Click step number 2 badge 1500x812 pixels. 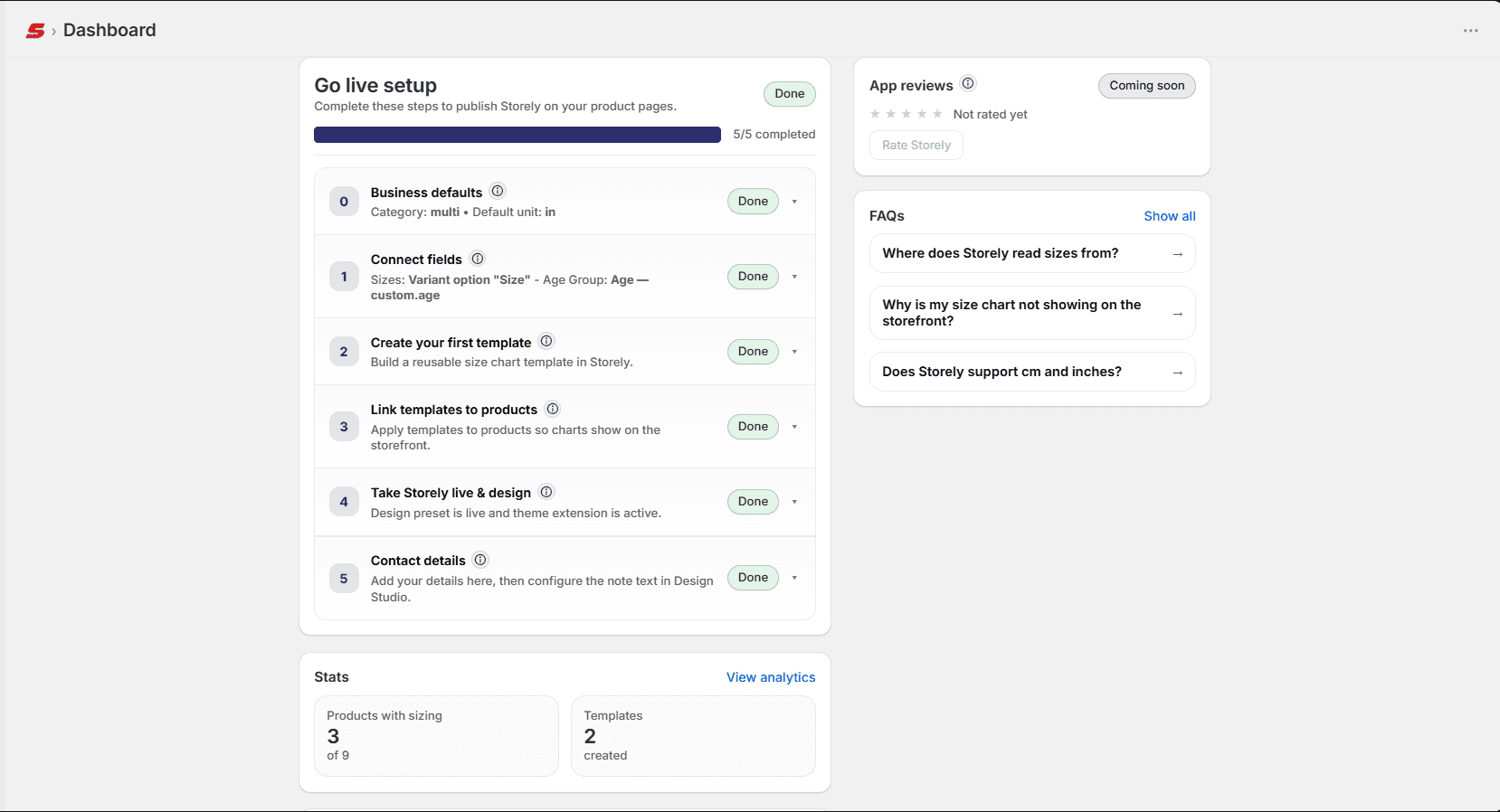pyautogui.click(x=344, y=352)
